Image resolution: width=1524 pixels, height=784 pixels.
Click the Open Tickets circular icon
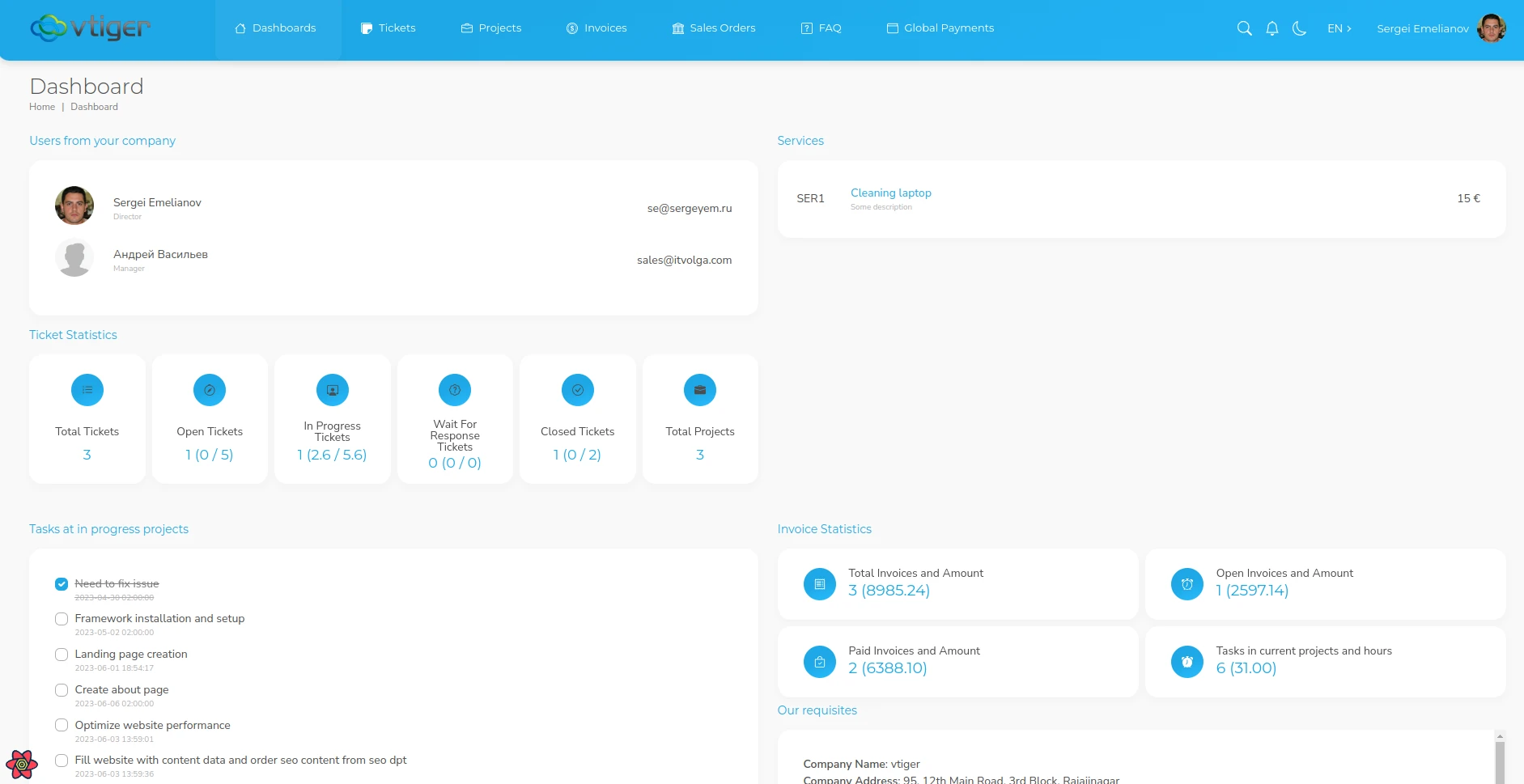pos(210,389)
